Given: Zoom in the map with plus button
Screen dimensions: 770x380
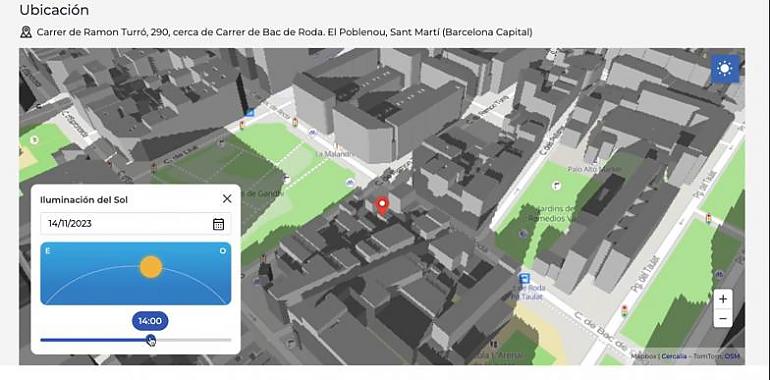Looking at the screenshot, I should (723, 299).
